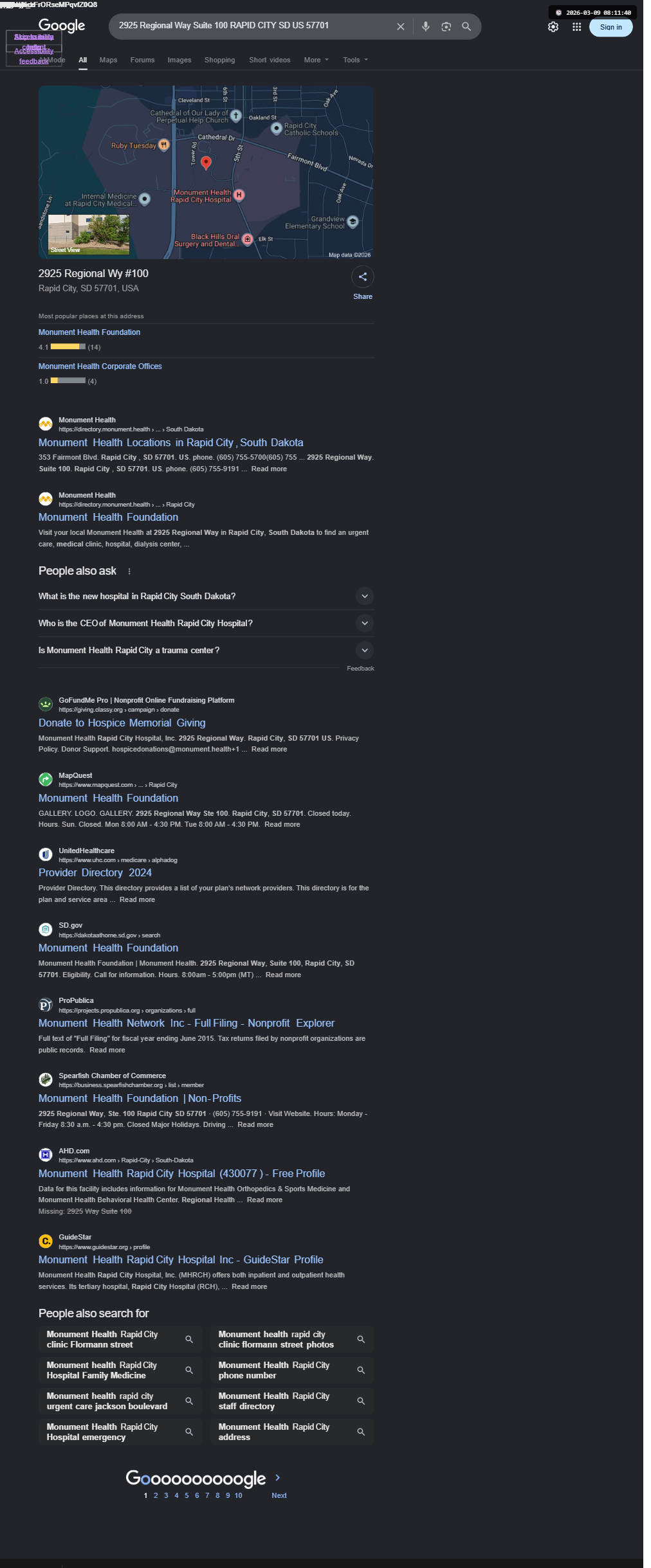This screenshot has height=1568, width=651.
Task: Click the voice search microphone icon
Action: click(x=425, y=26)
